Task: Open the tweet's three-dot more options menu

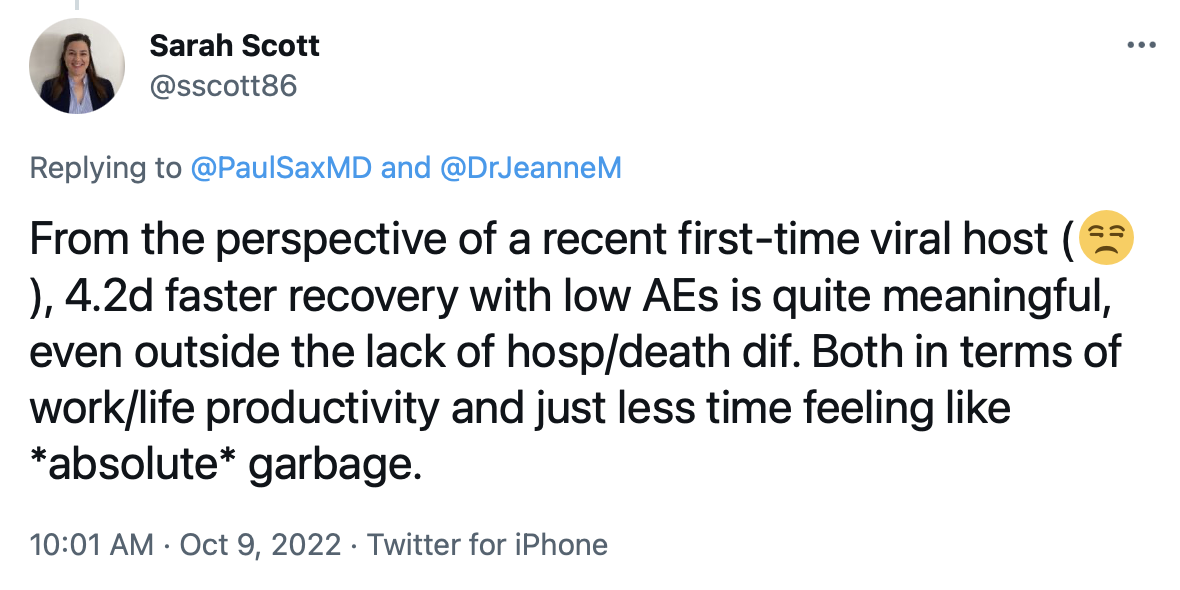Action: [x=1140, y=45]
